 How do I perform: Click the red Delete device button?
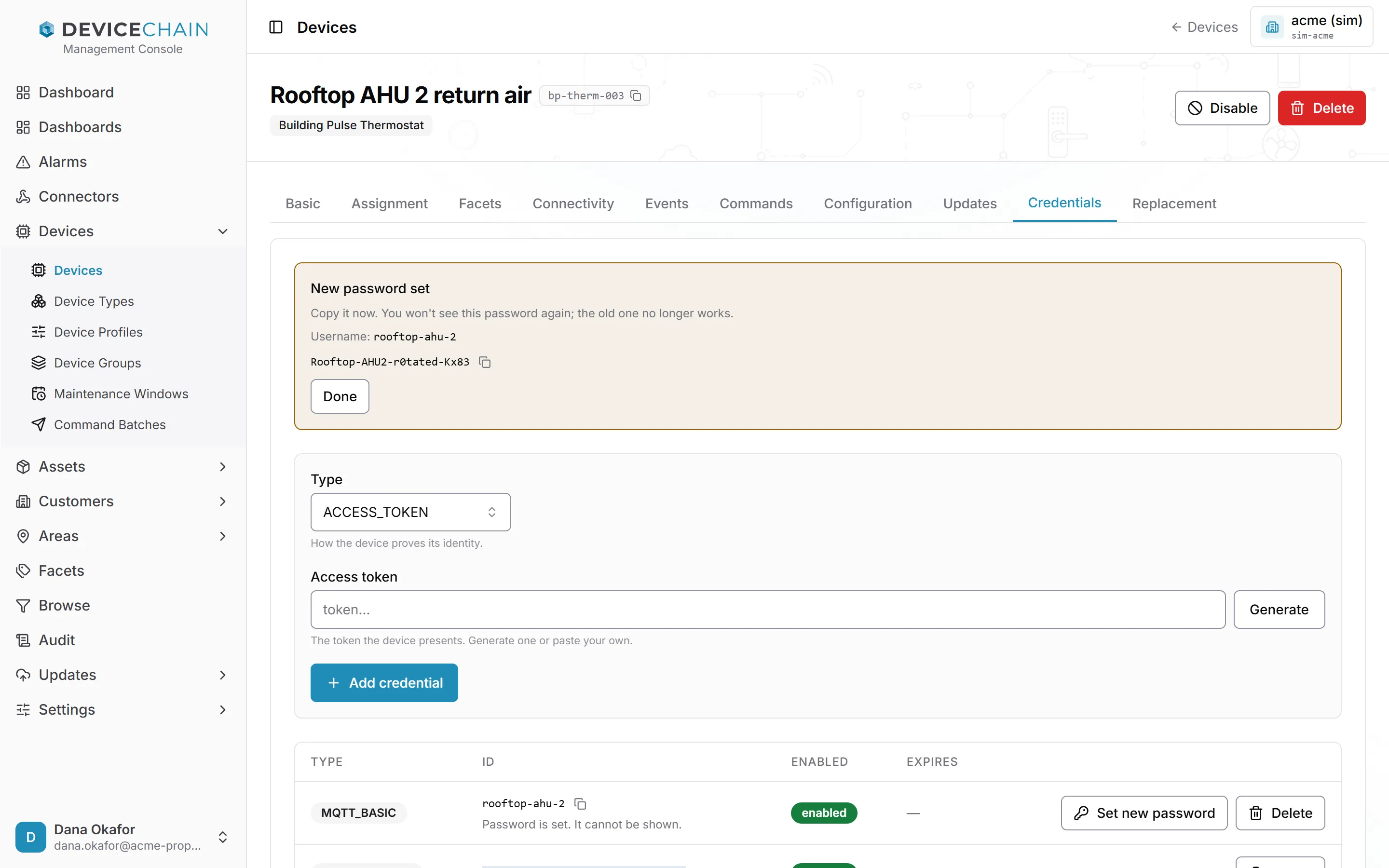1321,108
